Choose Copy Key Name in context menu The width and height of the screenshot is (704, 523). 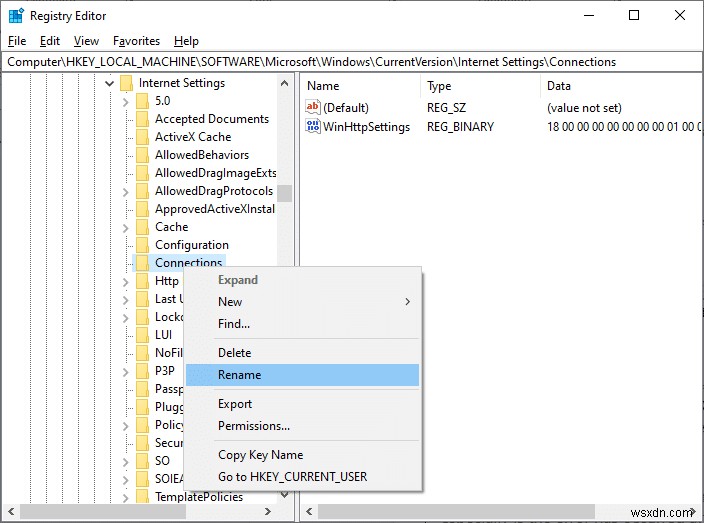tap(302, 455)
